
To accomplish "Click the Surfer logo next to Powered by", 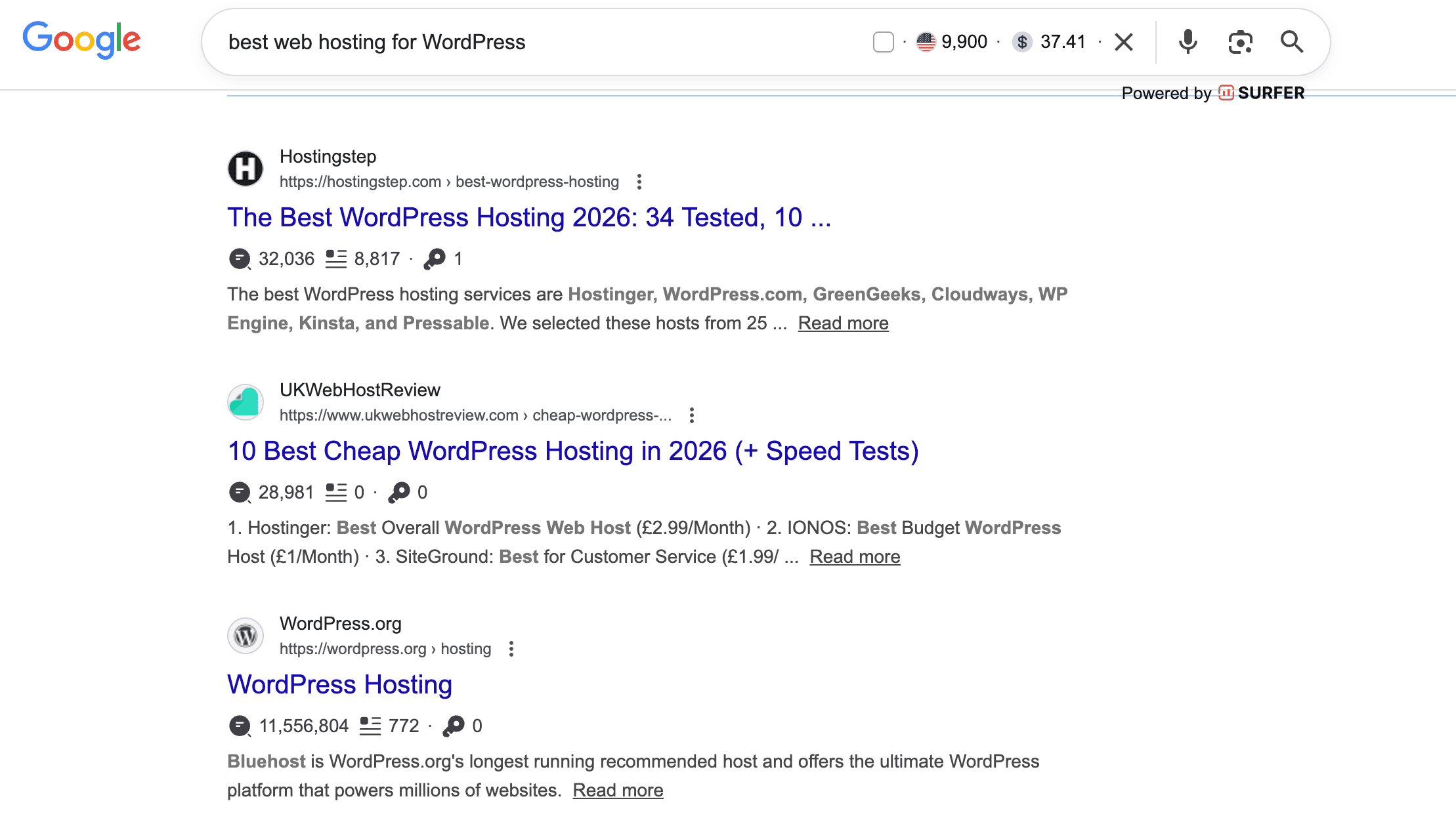I will pyautogui.click(x=1226, y=93).
